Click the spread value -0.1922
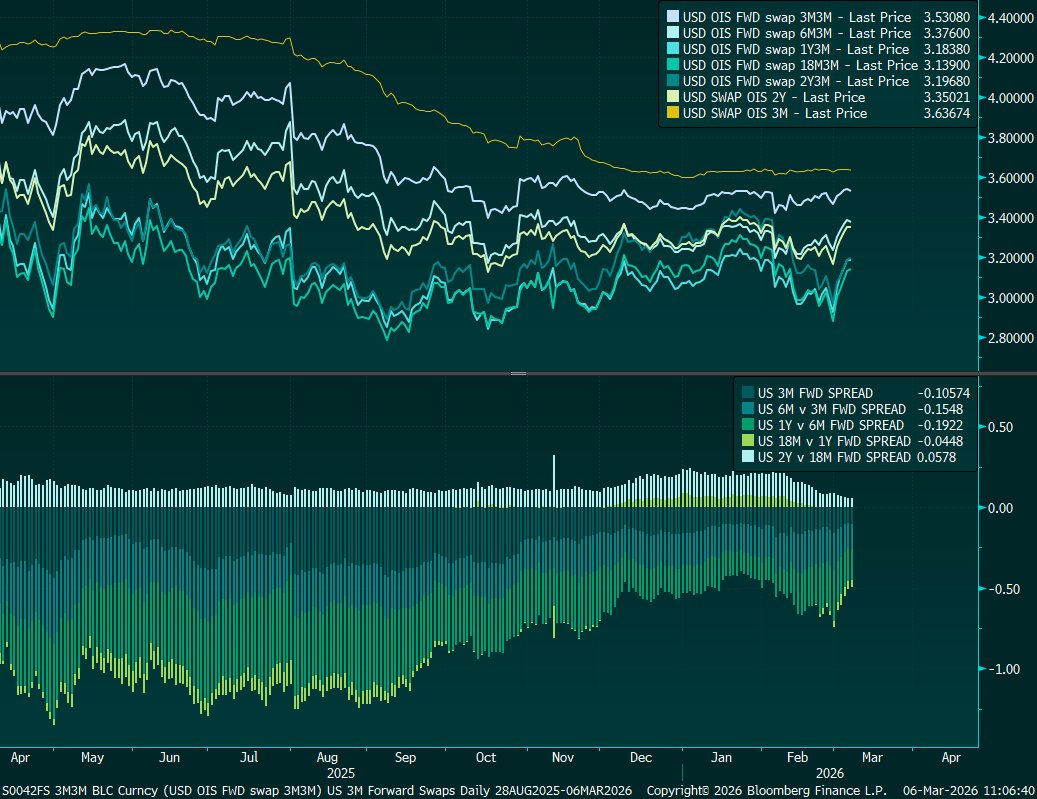Image resolution: width=1037 pixels, height=799 pixels. pyautogui.click(x=940, y=425)
